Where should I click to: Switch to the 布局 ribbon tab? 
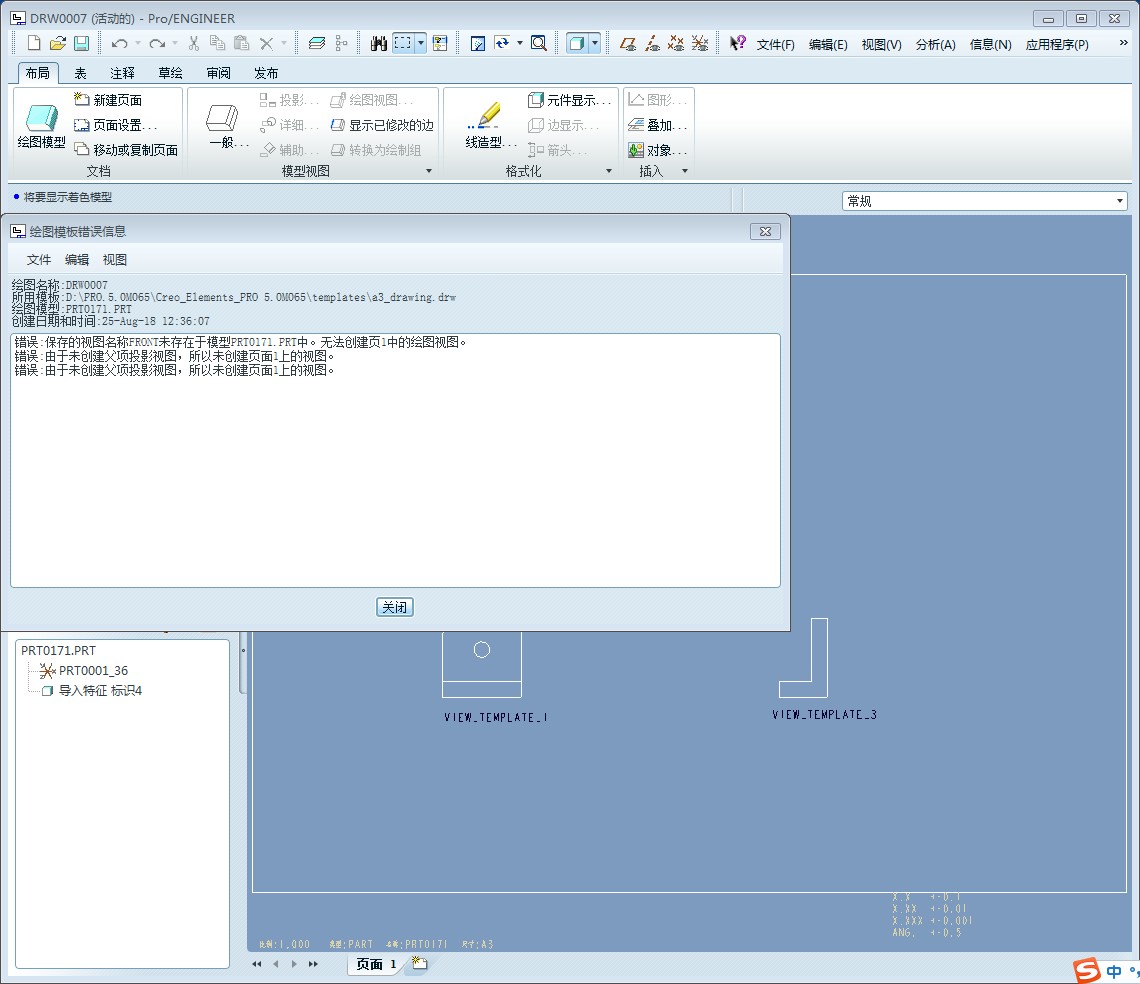pos(38,73)
